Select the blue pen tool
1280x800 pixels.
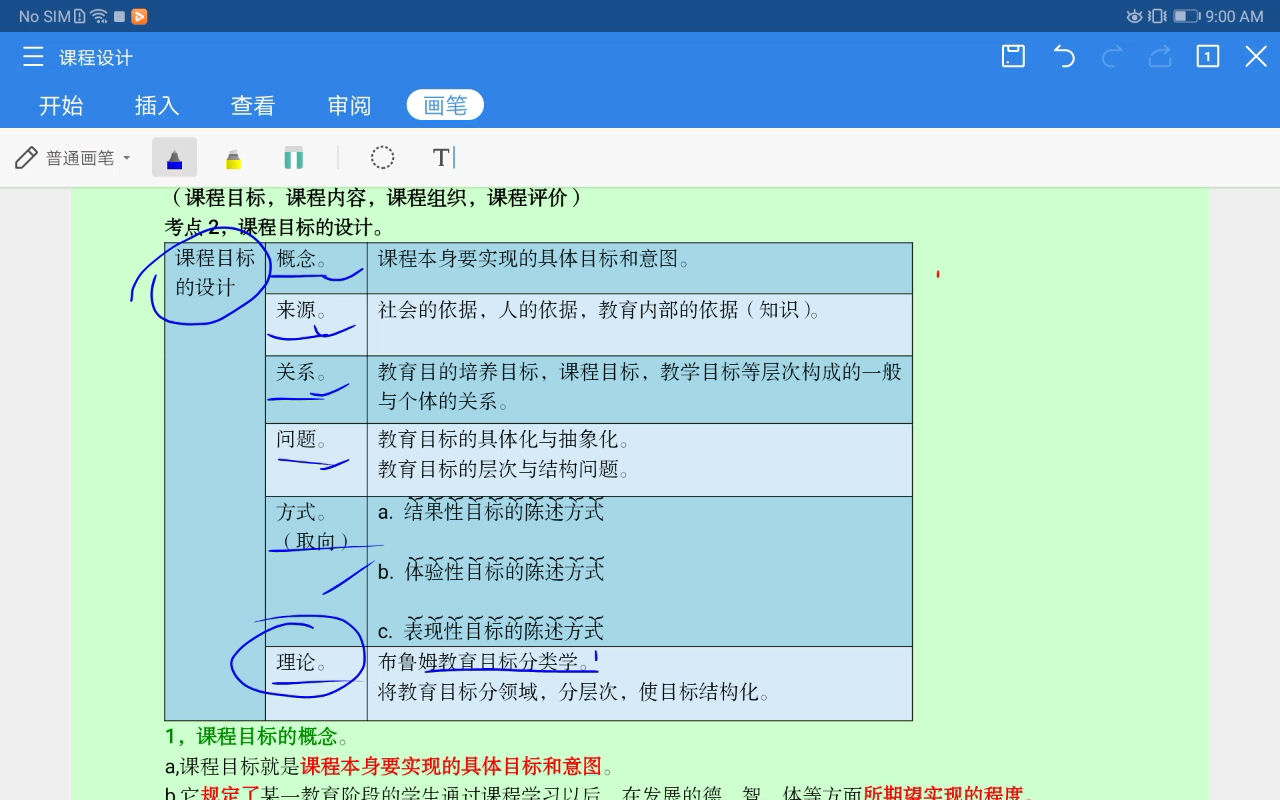174,158
